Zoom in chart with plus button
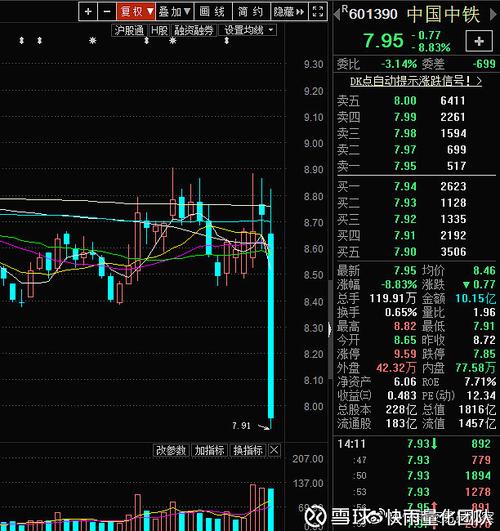Screen dimensions: 500x531 [88, 12]
